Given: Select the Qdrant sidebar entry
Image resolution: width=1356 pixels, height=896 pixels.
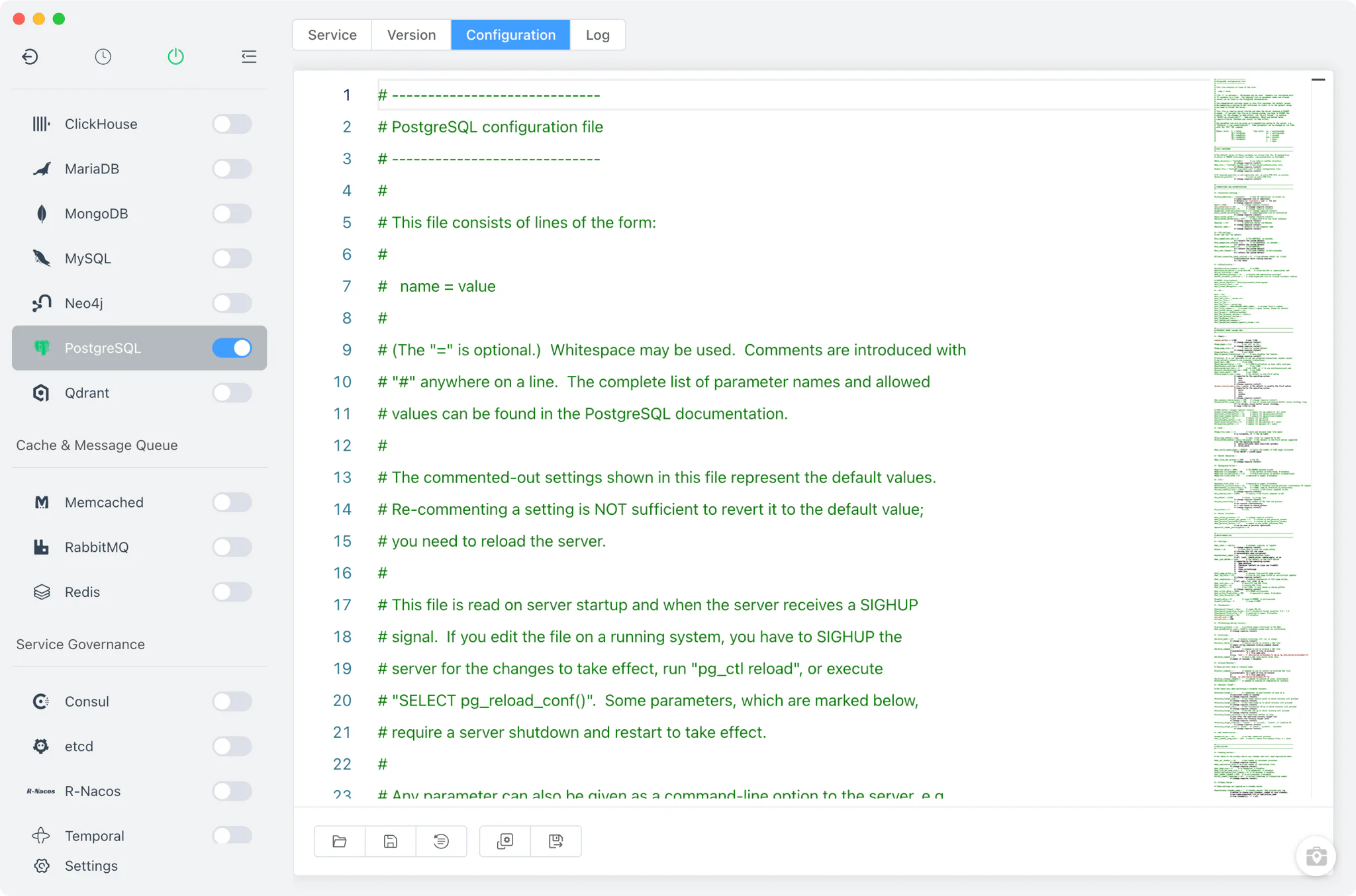Looking at the screenshot, I should click(139, 393).
